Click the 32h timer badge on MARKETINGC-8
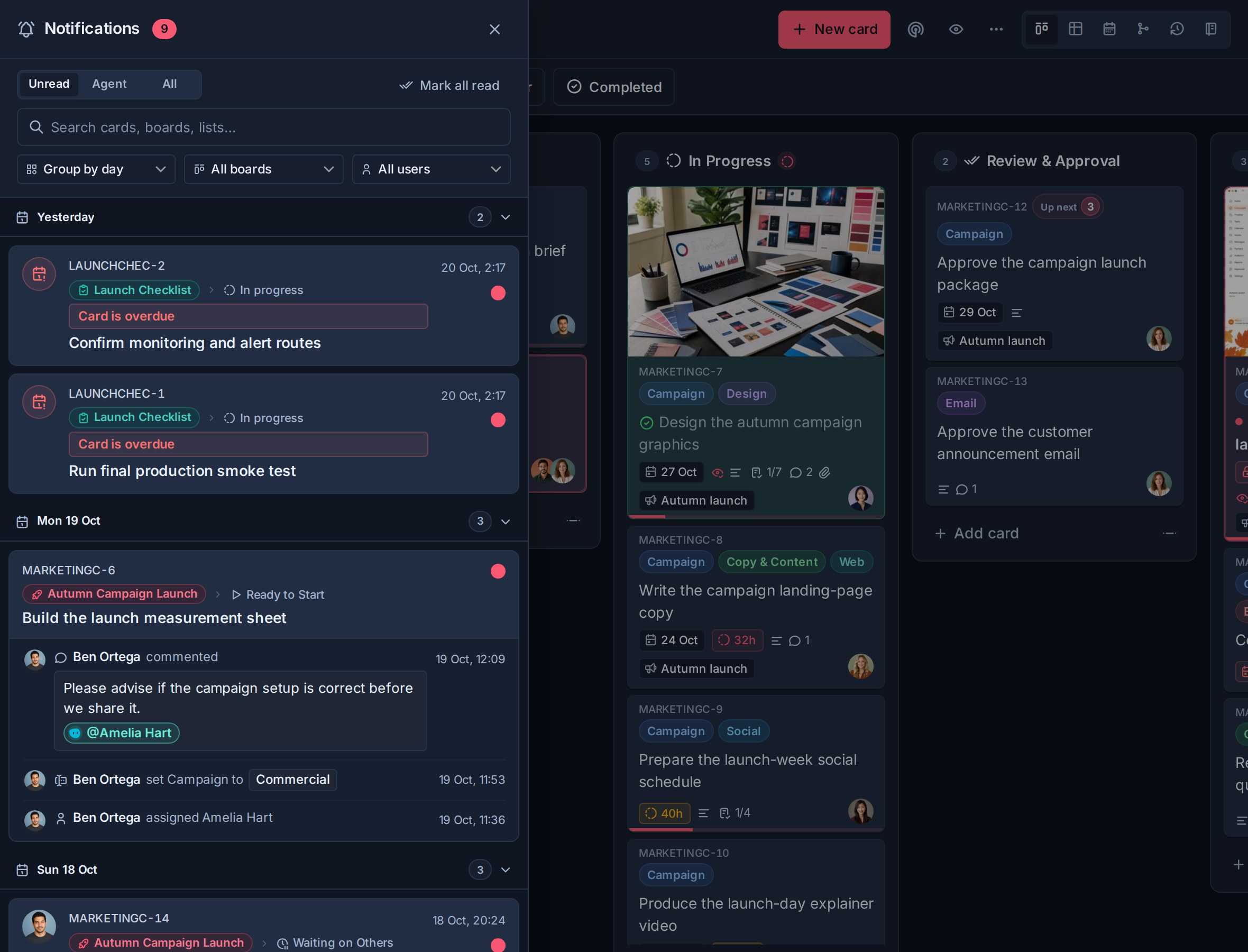1248x952 pixels. [737, 640]
